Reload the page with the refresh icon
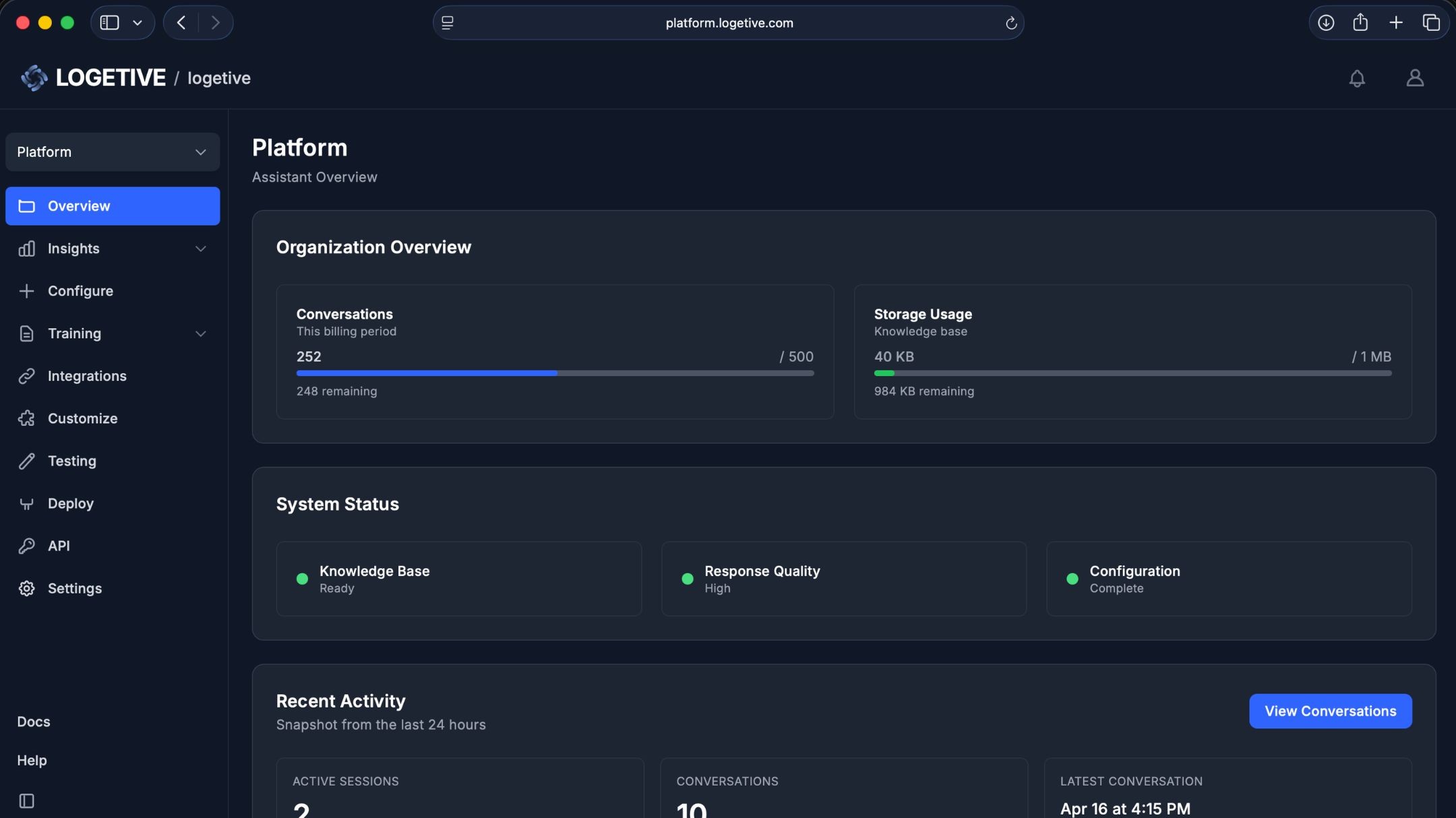This screenshot has width=1456, height=818. (x=1010, y=23)
